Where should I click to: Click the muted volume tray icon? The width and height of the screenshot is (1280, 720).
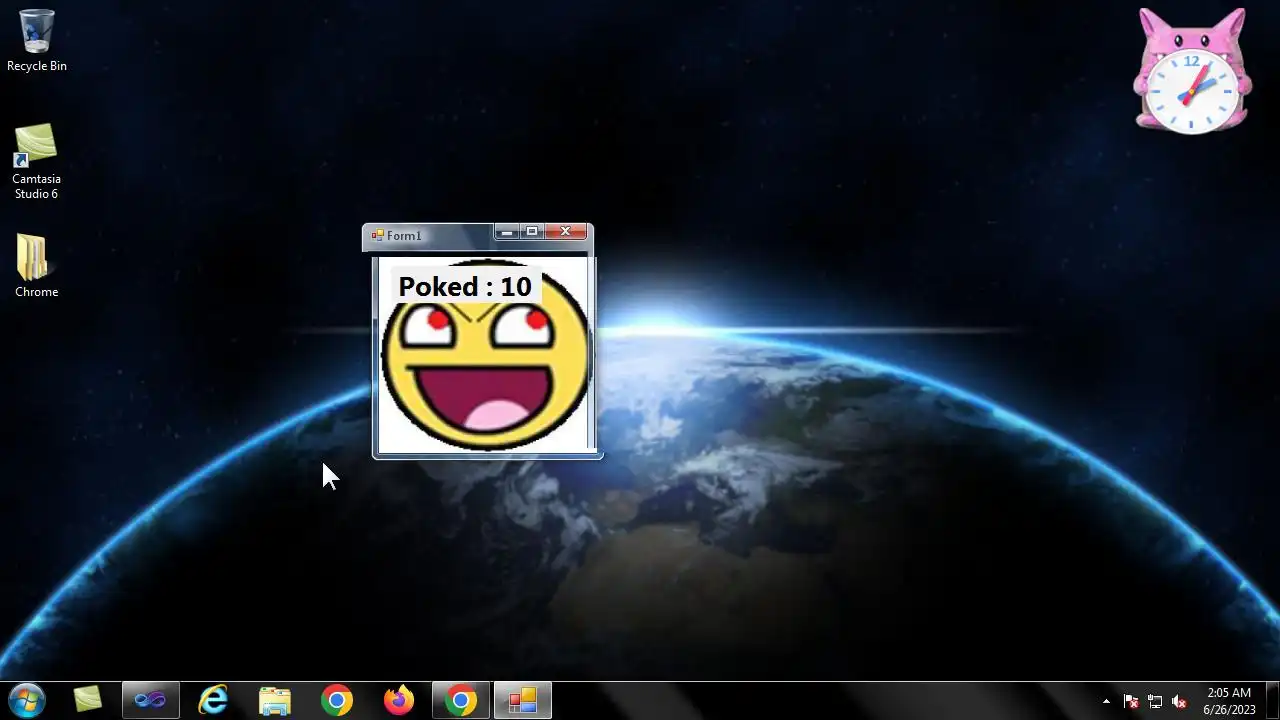click(1179, 701)
